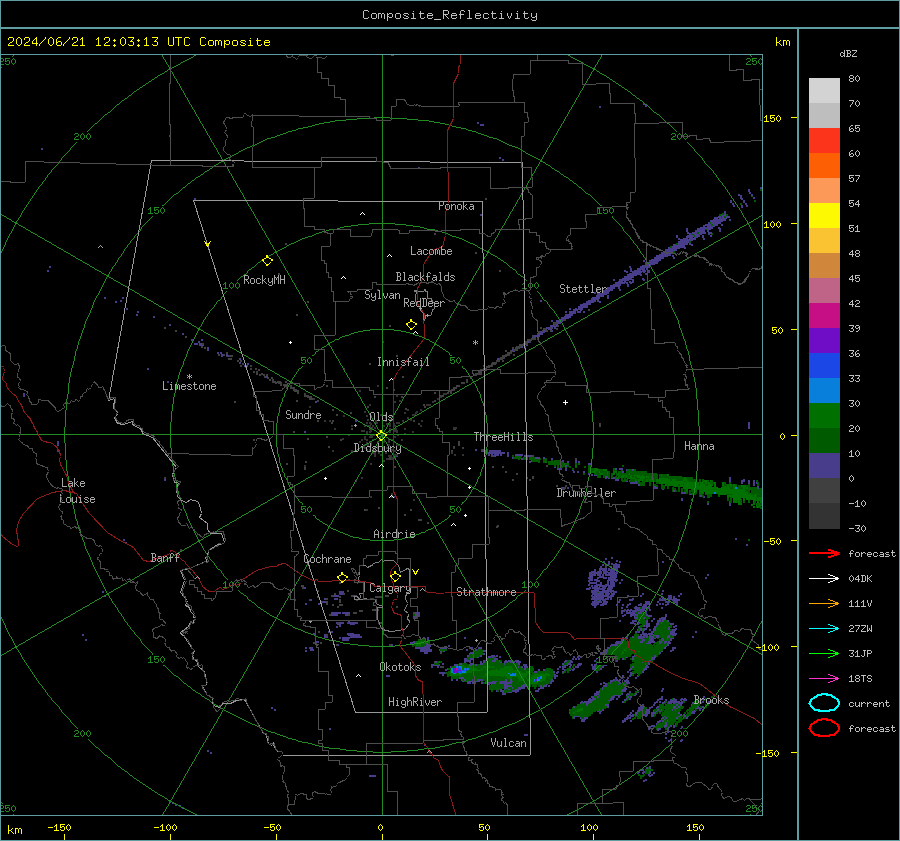Click the purple echo patch east of Strathmore
The width and height of the screenshot is (900, 841).
pos(603,583)
